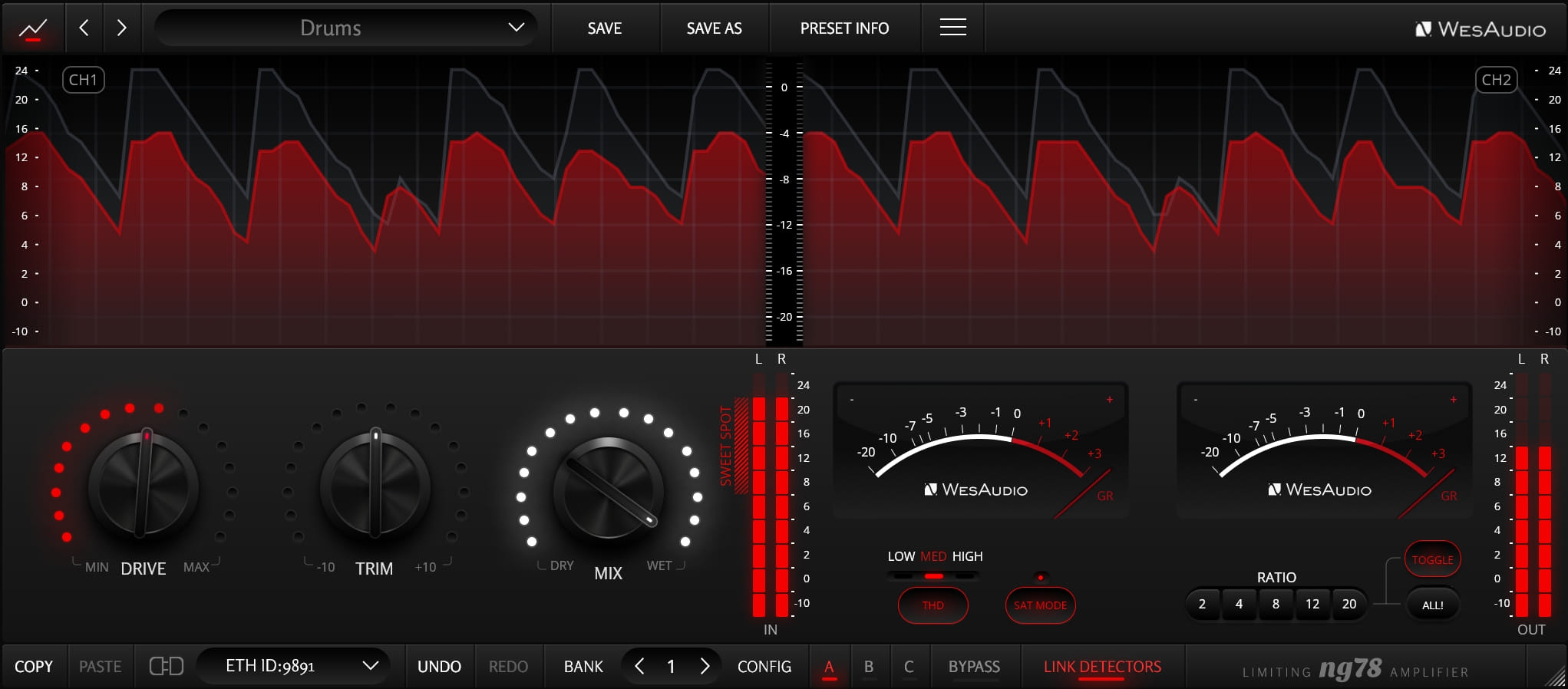Go to previous preset arrow
The height and width of the screenshot is (689, 1568).
(x=84, y=28)
